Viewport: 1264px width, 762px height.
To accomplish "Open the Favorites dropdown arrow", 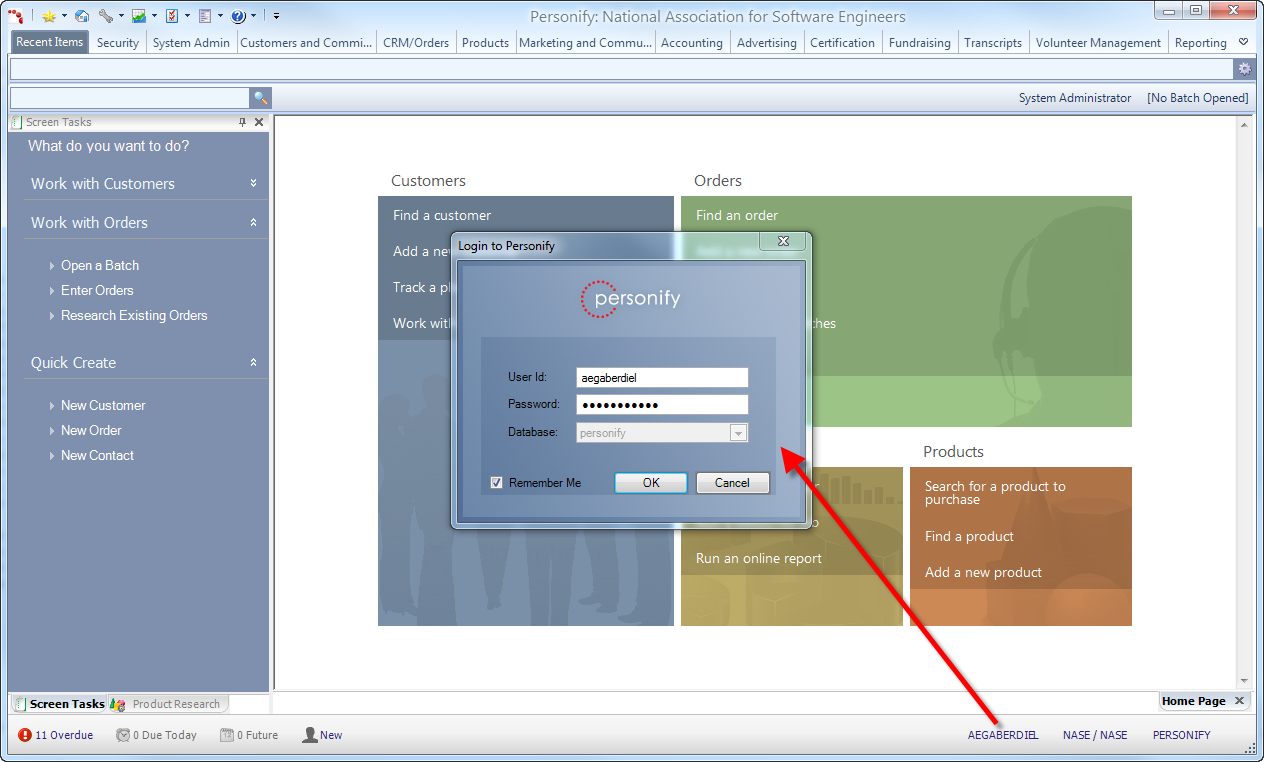I will pos(64,16).
